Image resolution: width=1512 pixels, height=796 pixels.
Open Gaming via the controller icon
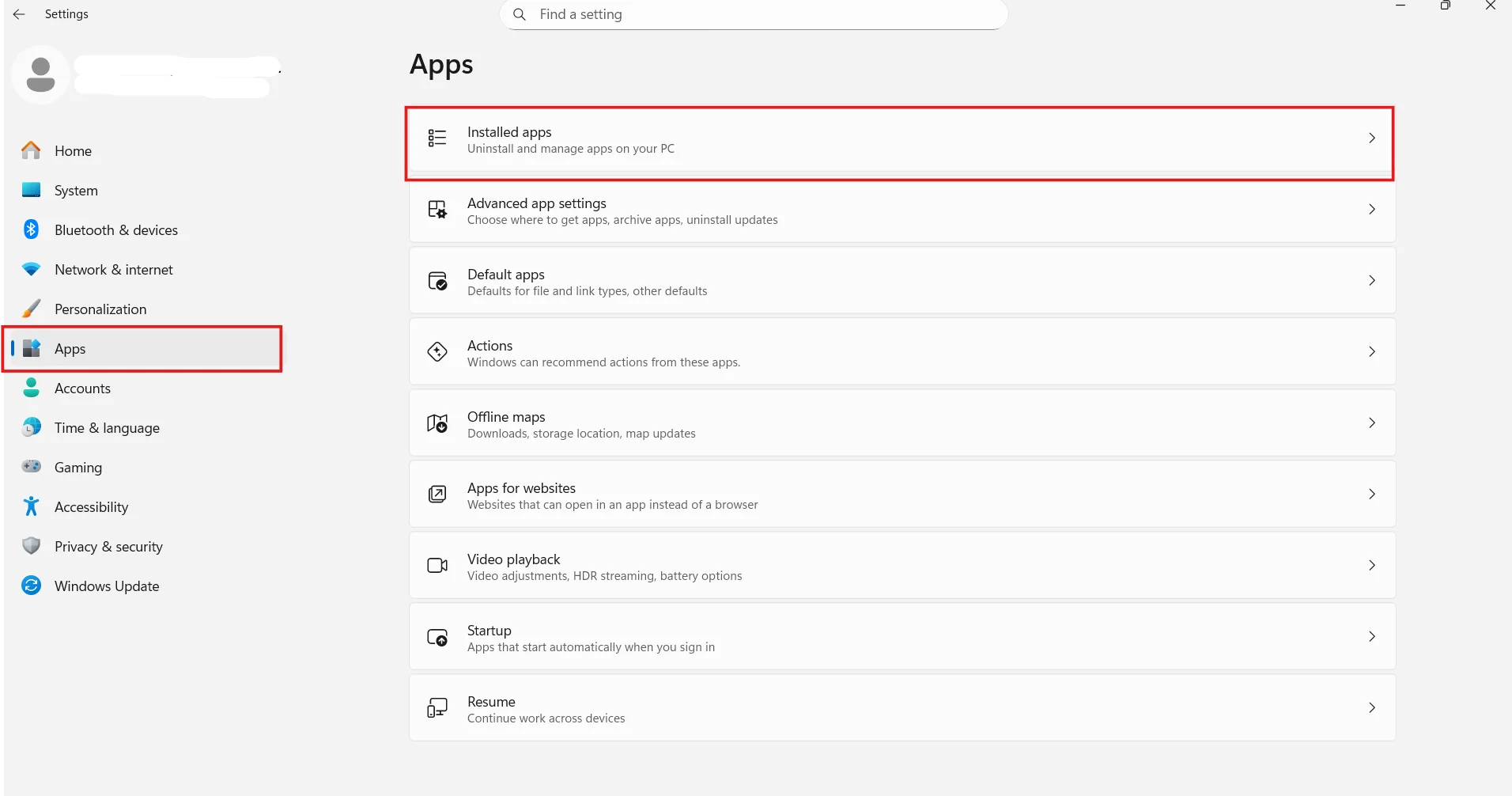click(30, 467)
